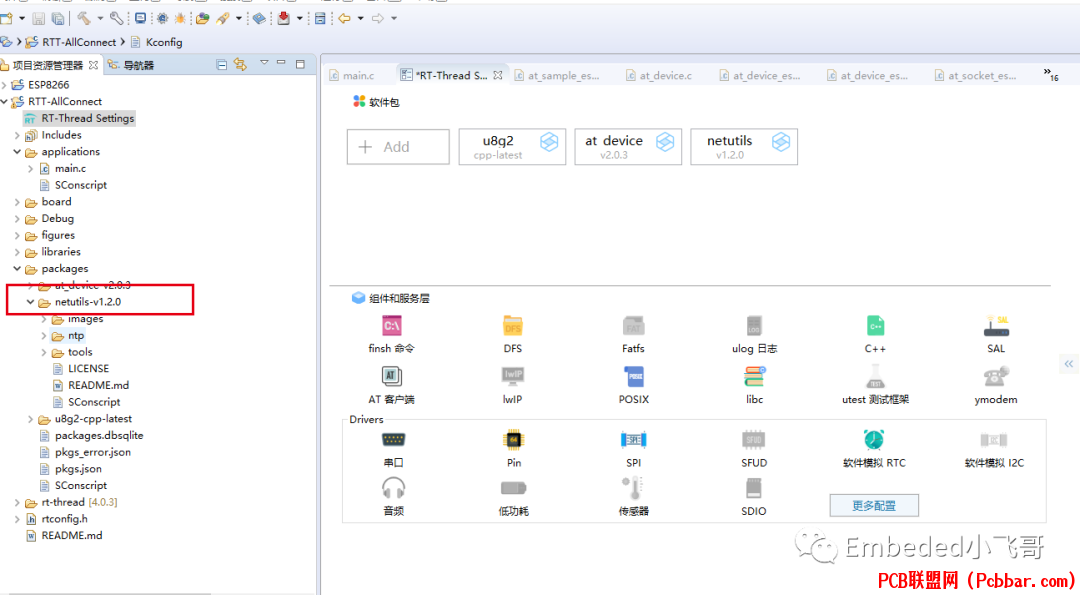Collapse the side panel with double chevron
The width and height of the screenshot is (1080, 595).
click(1068, 363)
